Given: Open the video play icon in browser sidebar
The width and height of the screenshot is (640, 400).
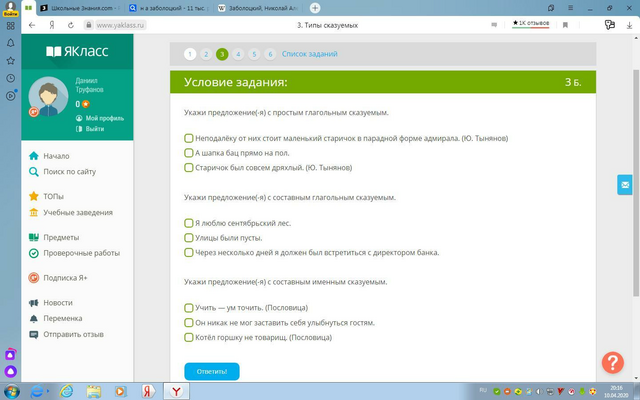Looking at the screenshot, I should [11, 96].
